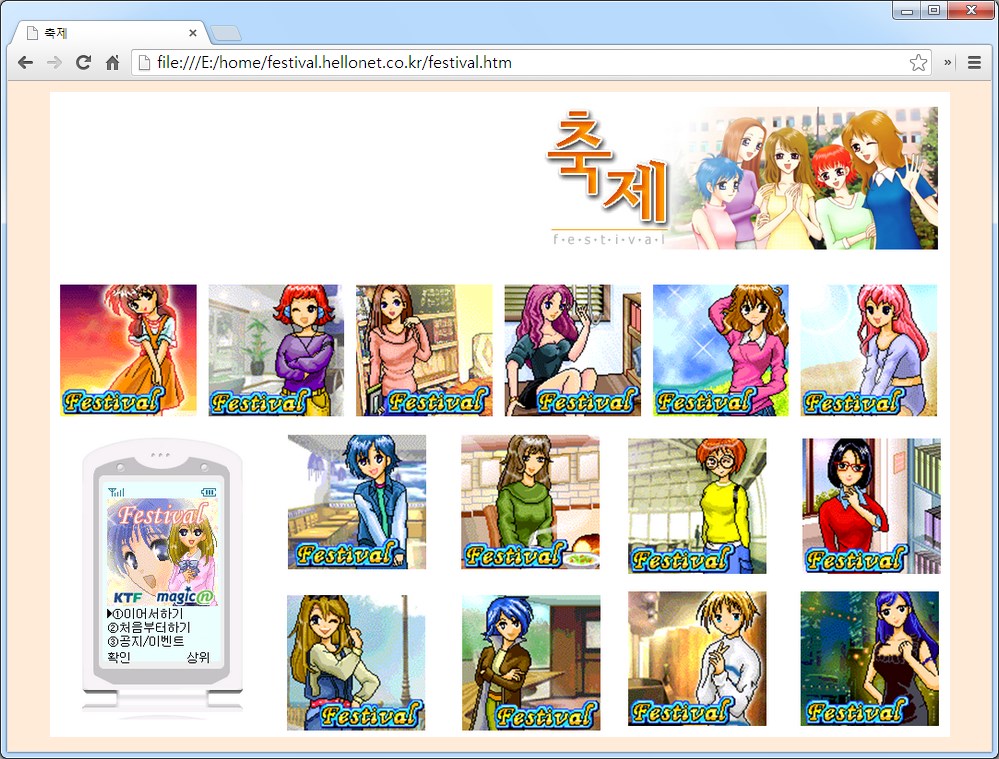Focus the address bar with festival.htm URL
The image size is (999, 759).
[x=520, y=63]
